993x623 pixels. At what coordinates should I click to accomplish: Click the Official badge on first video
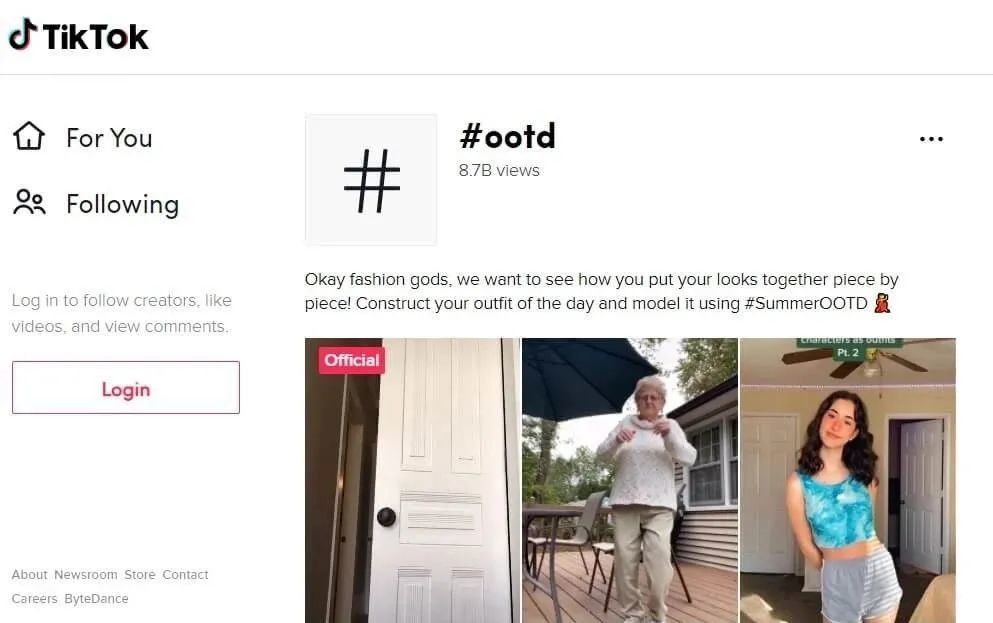pyautogui.click(x=351, y=360)
